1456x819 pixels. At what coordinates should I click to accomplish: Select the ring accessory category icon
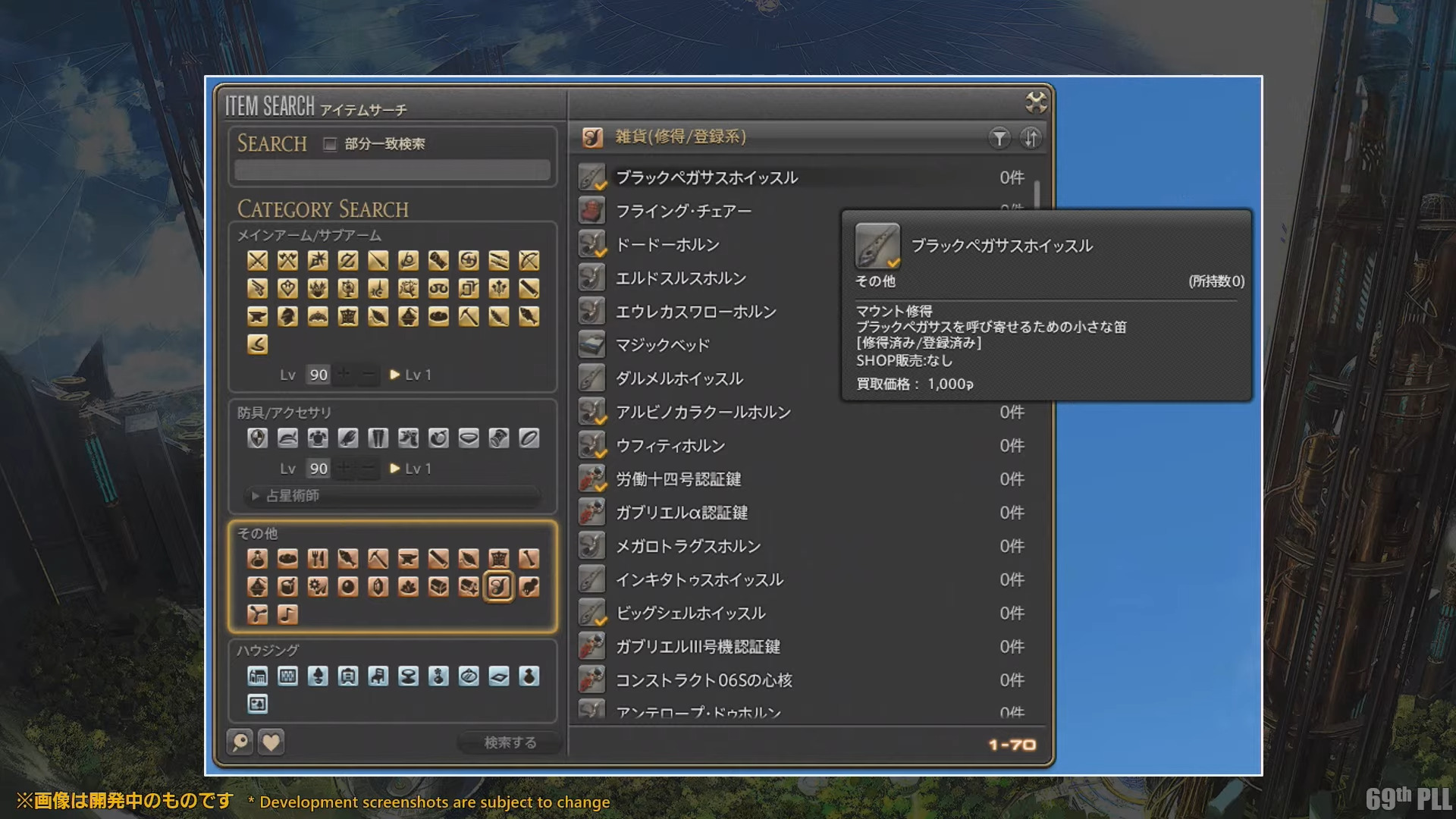(529, 438)
